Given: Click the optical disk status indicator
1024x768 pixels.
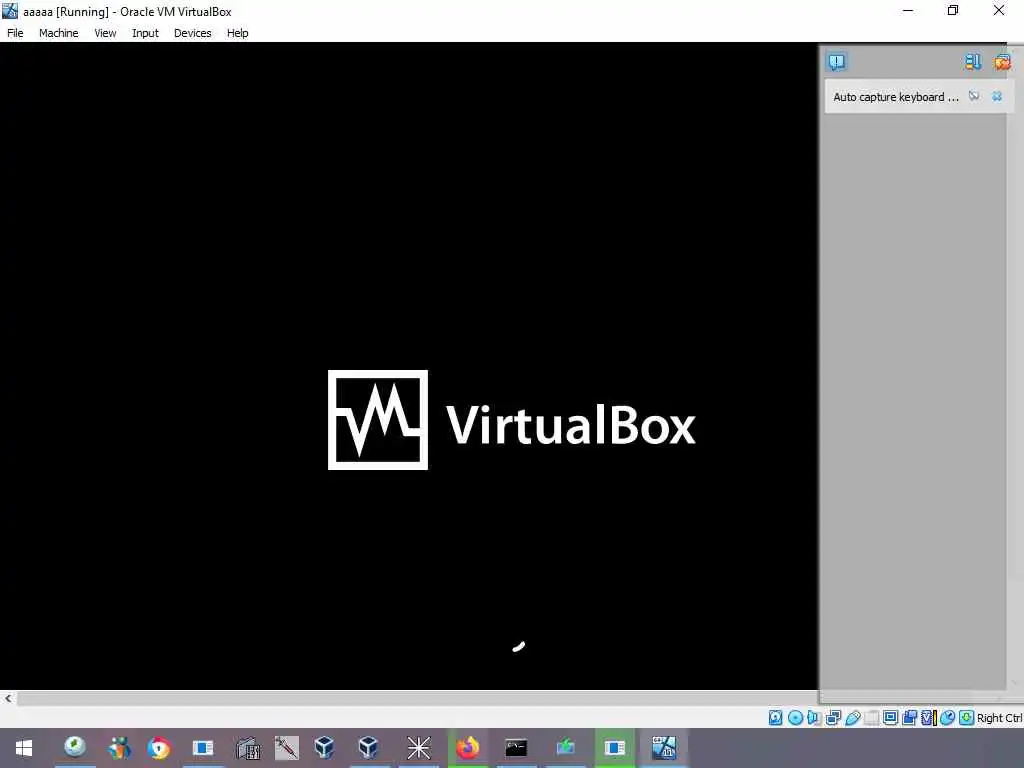Looking at the screenshot, I should click(x=795, y=718).
